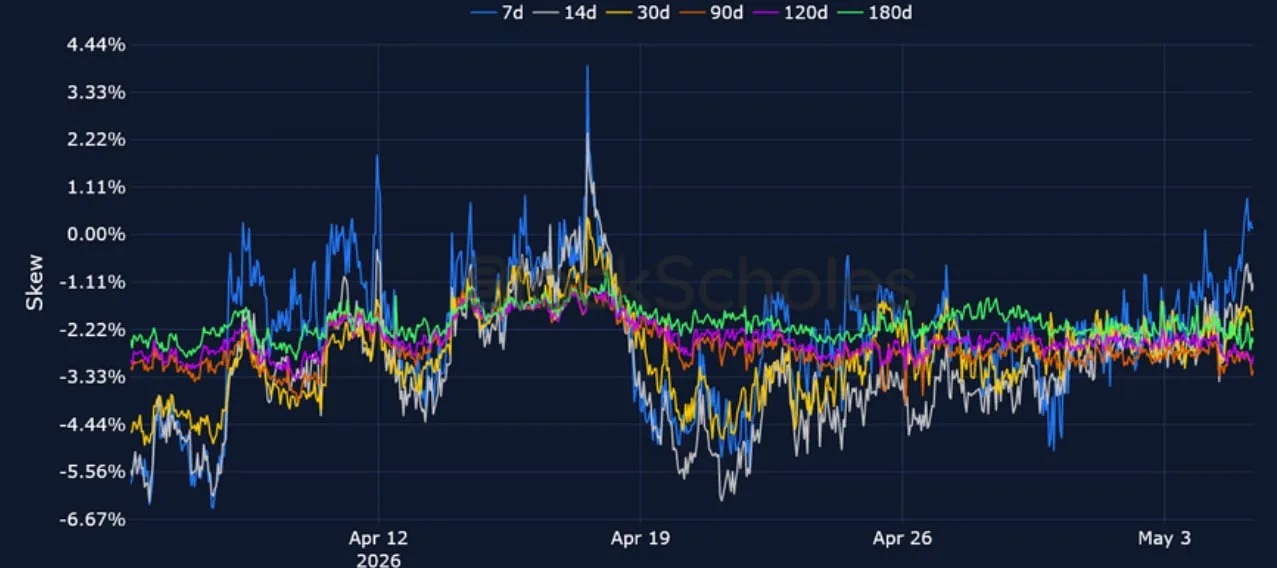This screenshot has height=568, width=1277.
Task: Click the Apr 26 x-axis label
Action: pos(902,538)
